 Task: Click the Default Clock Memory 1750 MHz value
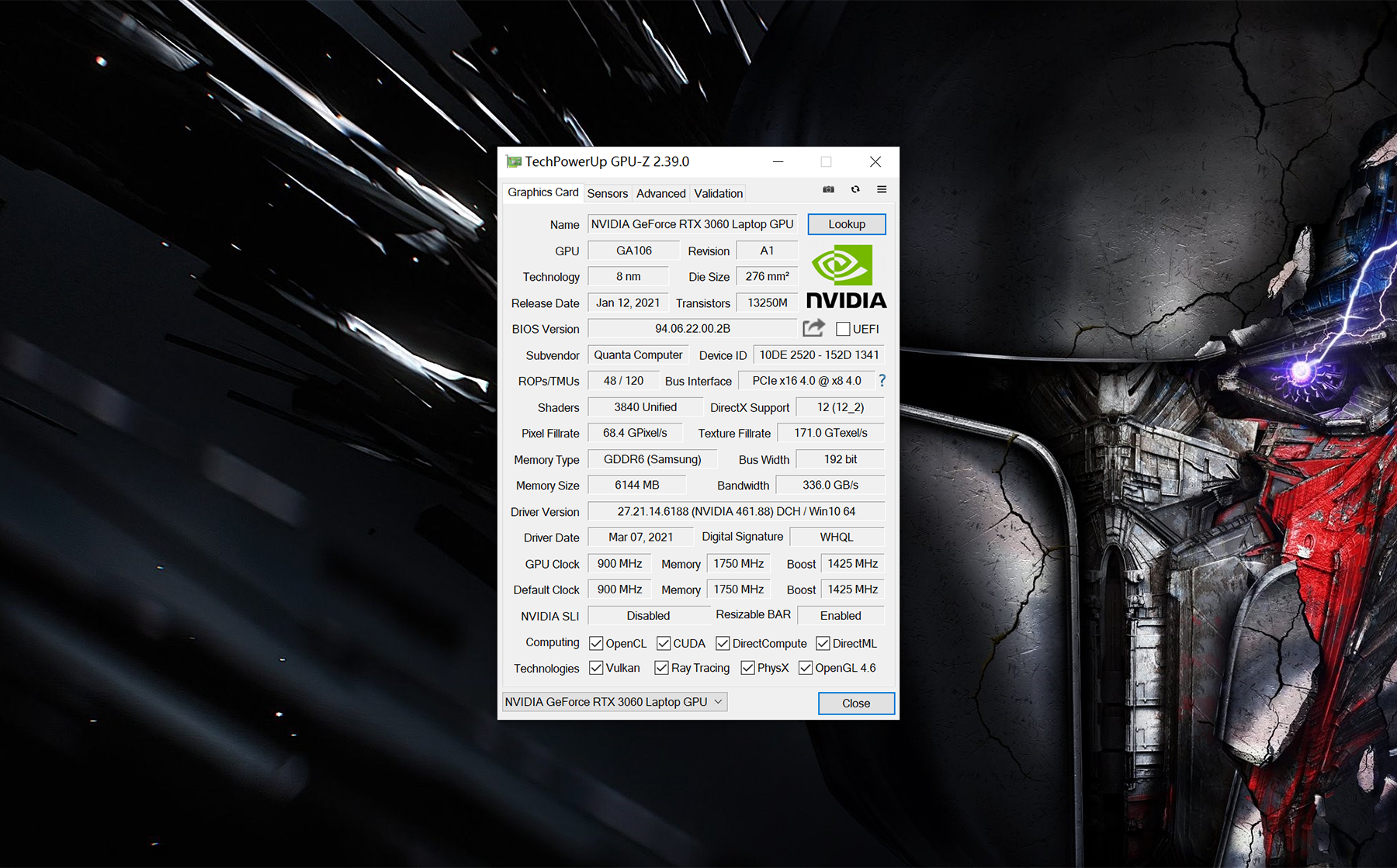(x=738, y=590)
